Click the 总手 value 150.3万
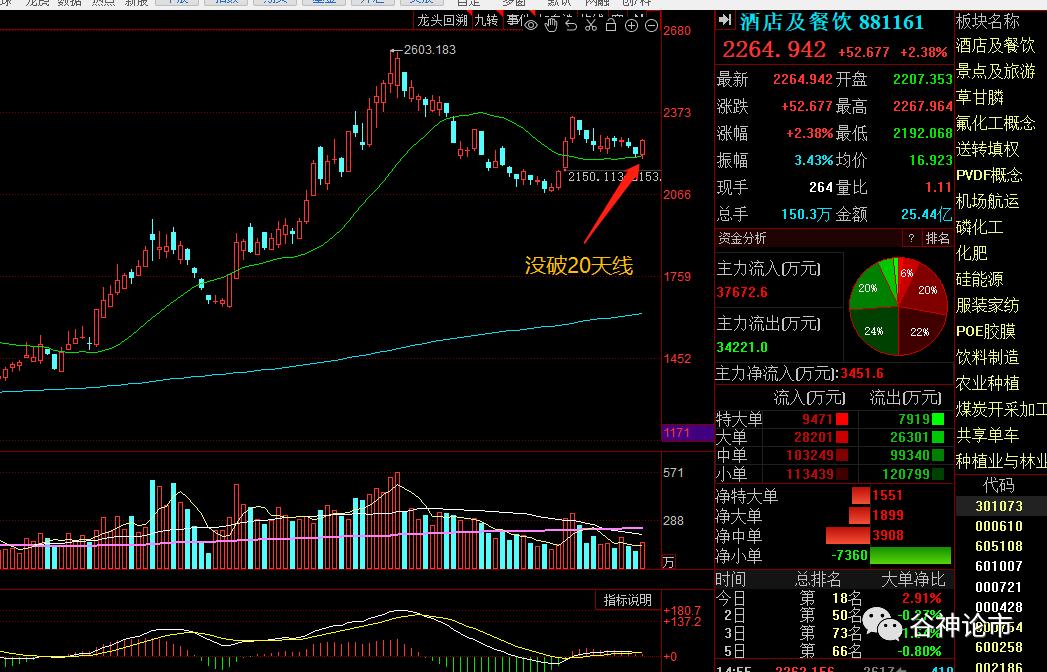 [806, 214]
